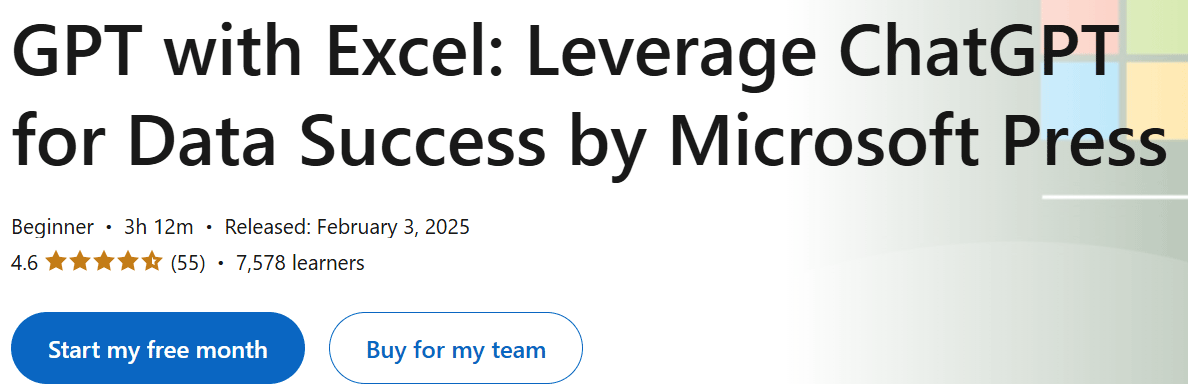Screen dimensions: 1188x384
Task: Click the white line below the logo
Action: pos(1115,197)
